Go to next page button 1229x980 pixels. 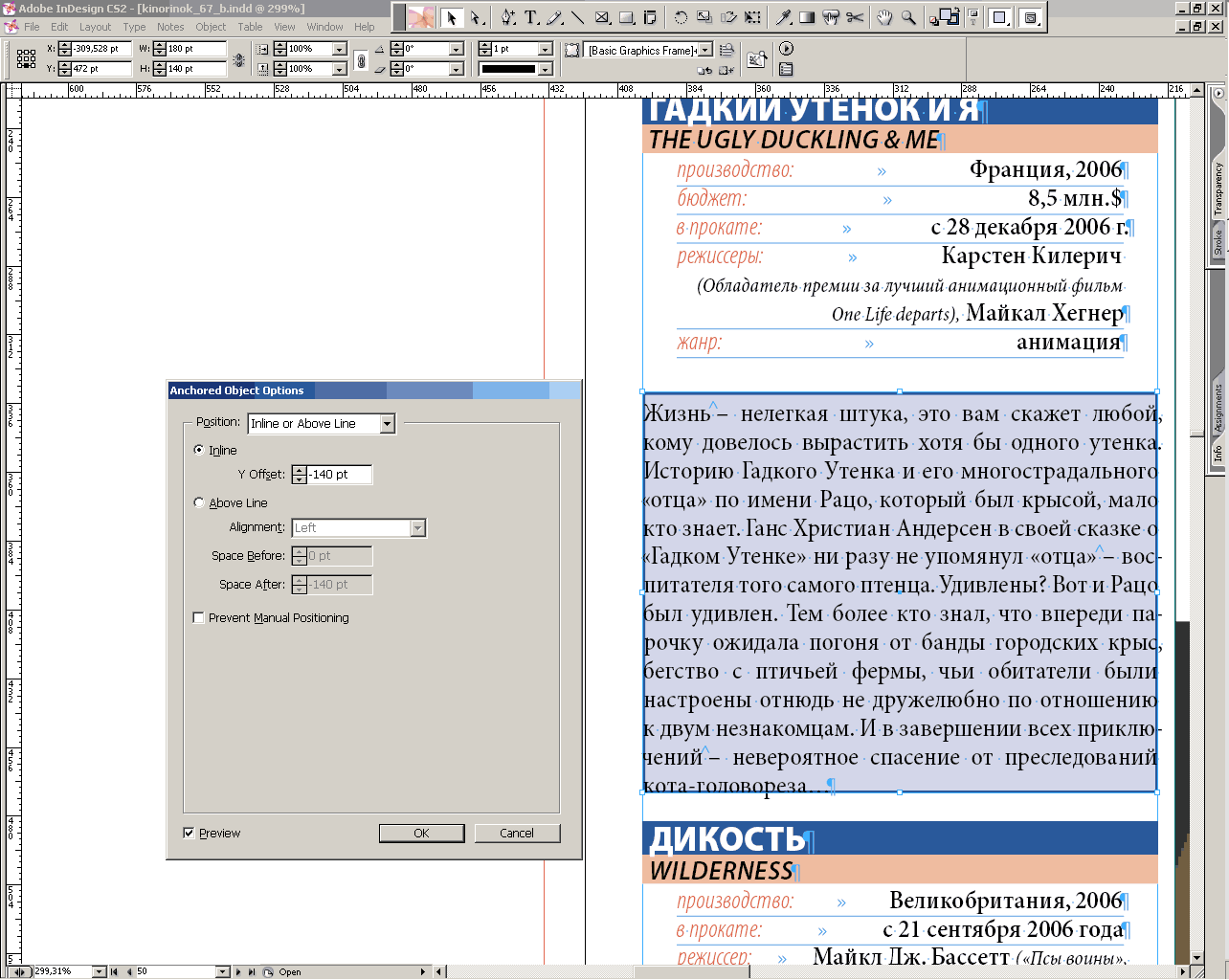click(x=238, y=971)
